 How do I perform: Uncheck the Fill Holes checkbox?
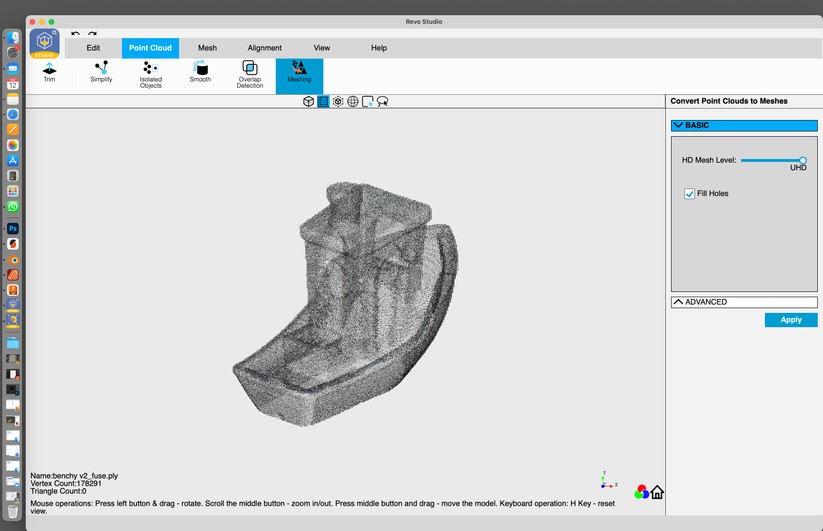689,194
